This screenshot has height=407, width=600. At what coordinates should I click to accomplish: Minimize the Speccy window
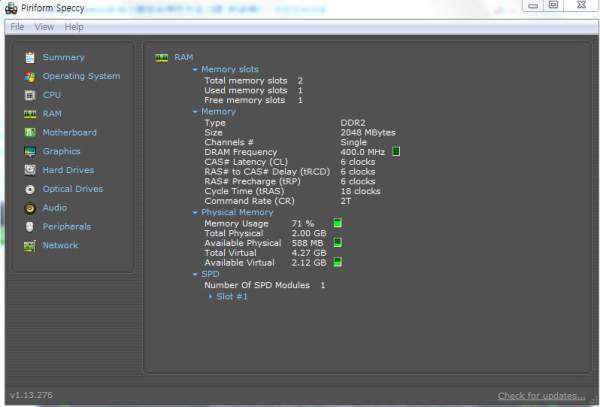[x=533, y=5]
